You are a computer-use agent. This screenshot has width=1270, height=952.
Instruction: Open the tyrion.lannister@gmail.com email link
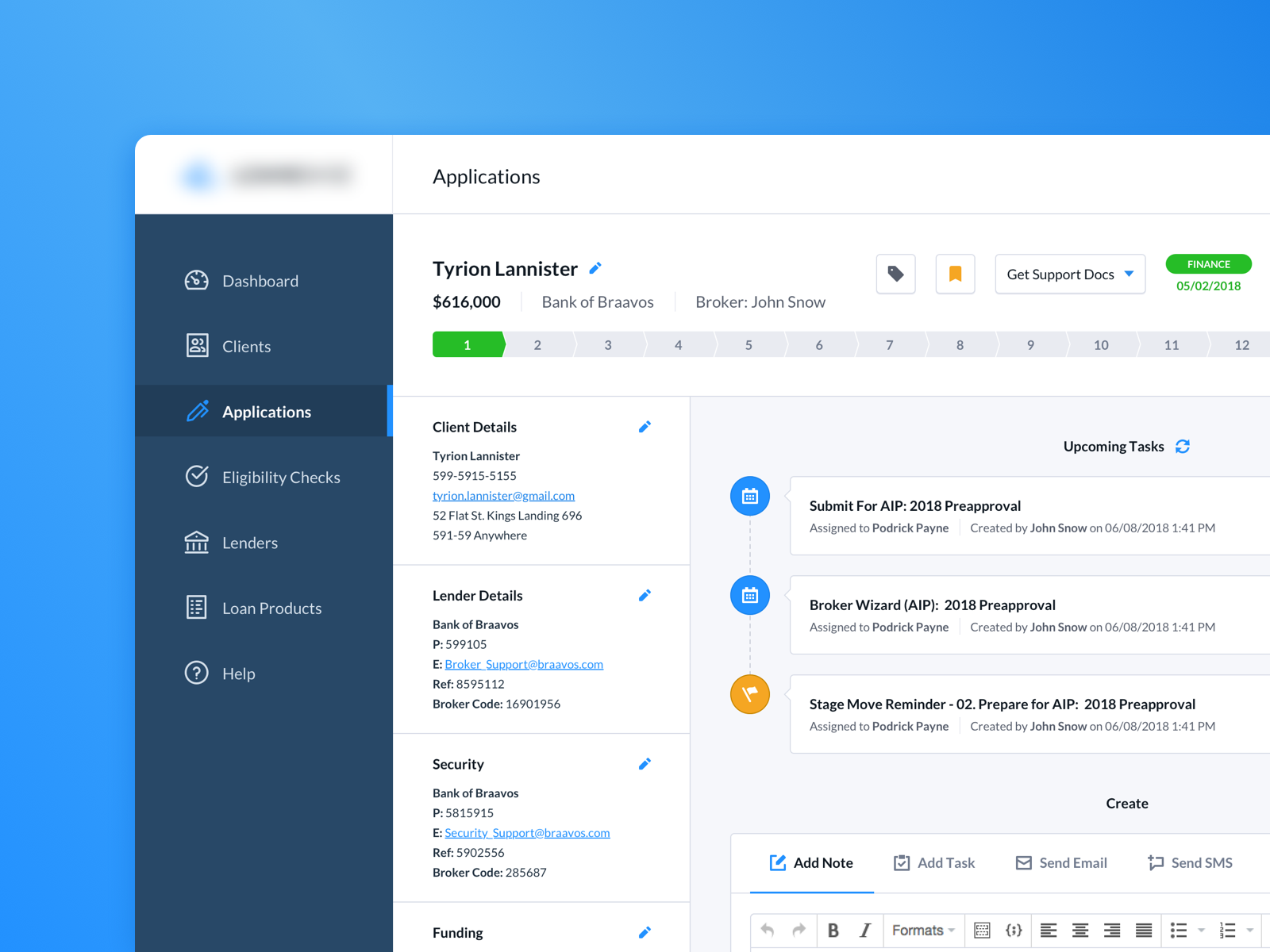click(x=503, y=495)
